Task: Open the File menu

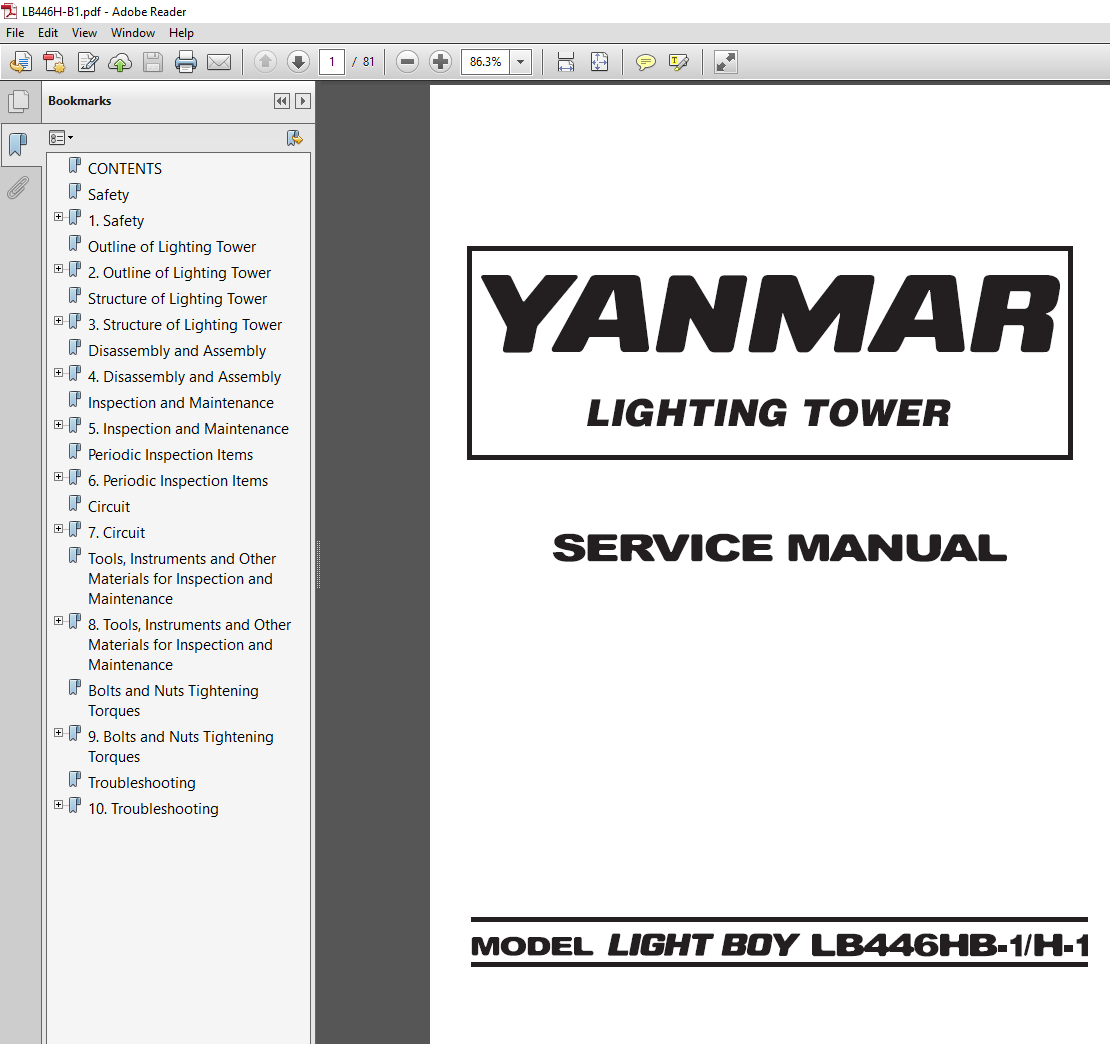Action: point(15,33)
